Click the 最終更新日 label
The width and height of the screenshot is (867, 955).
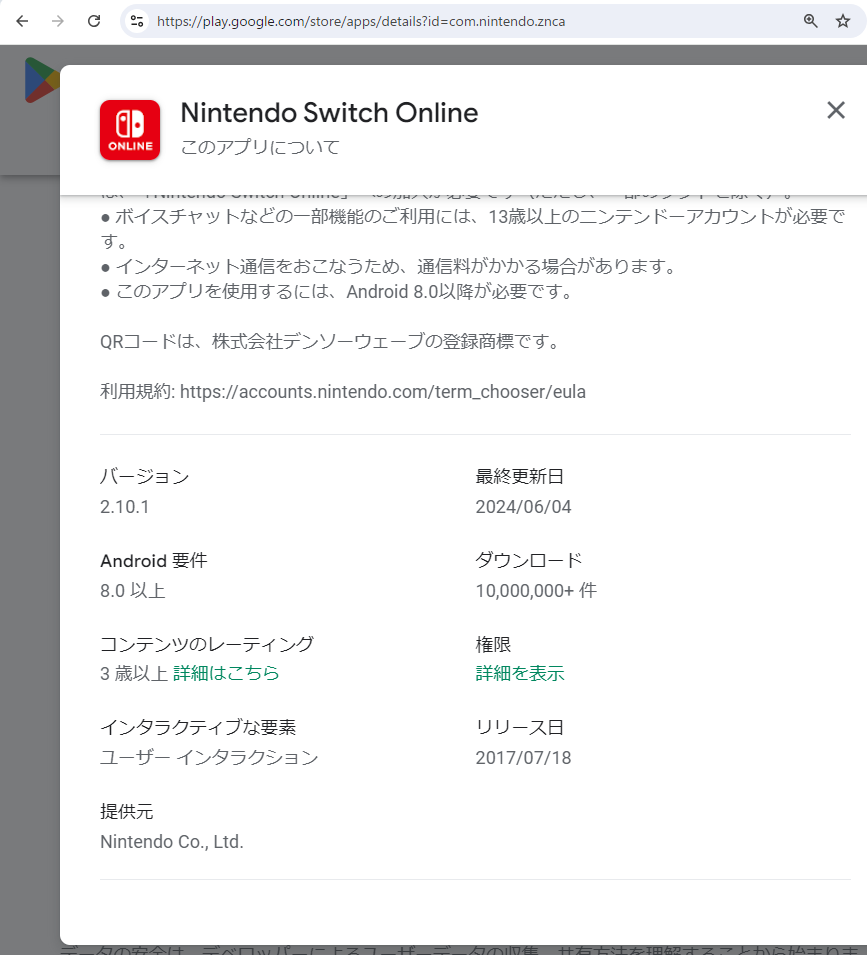(520, 476)
